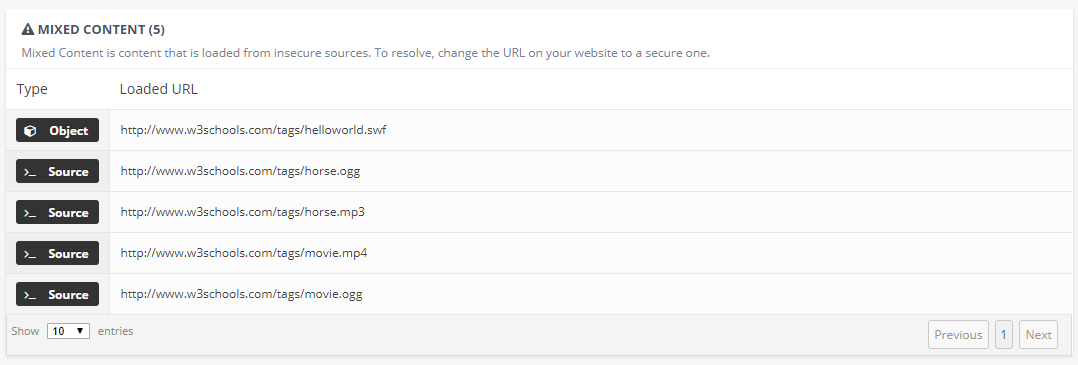Click the movie.ogg URL
Viewport: 1078px width, 365px height.
(241, 294)
